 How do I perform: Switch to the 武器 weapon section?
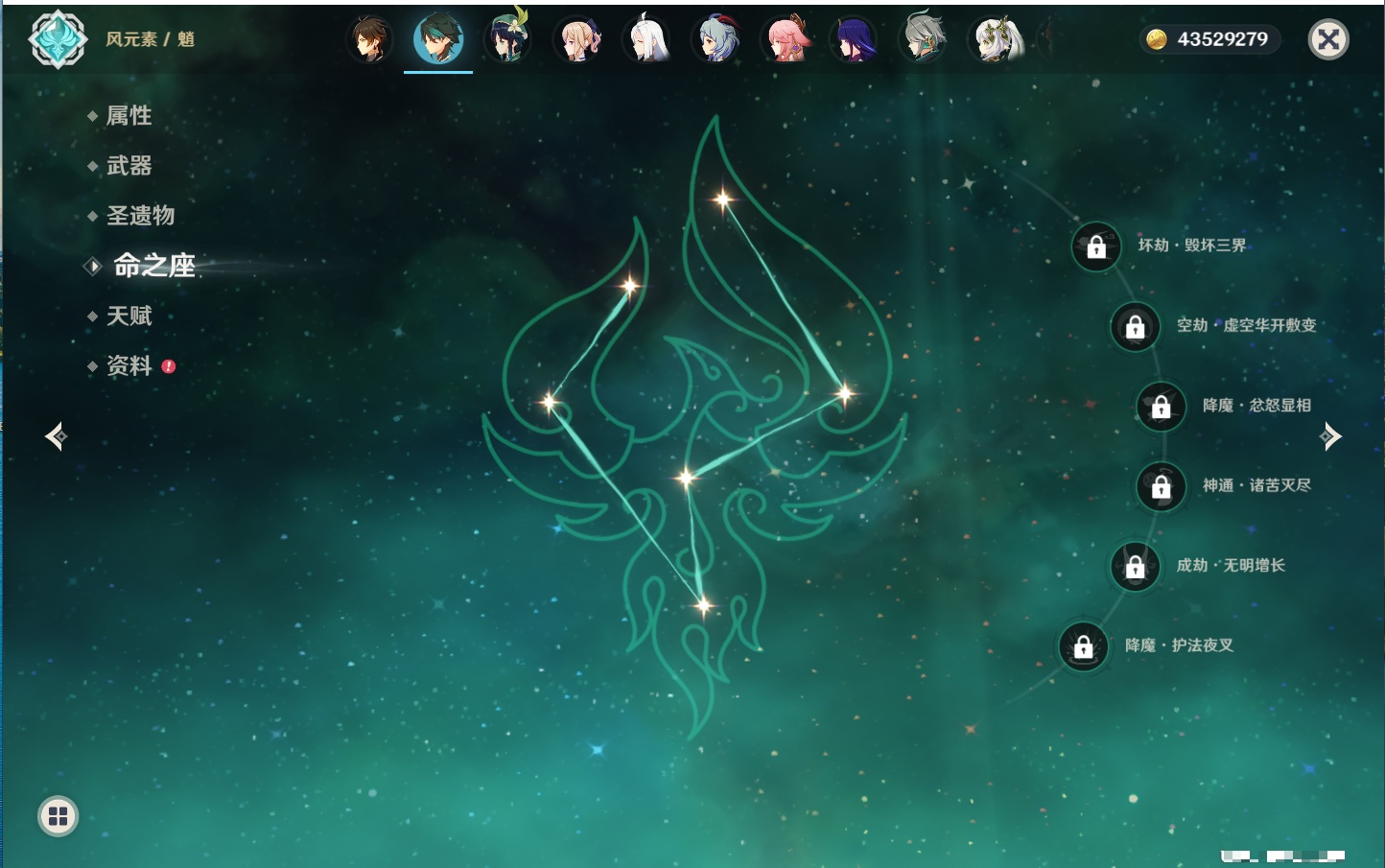(x=129, y=166)
